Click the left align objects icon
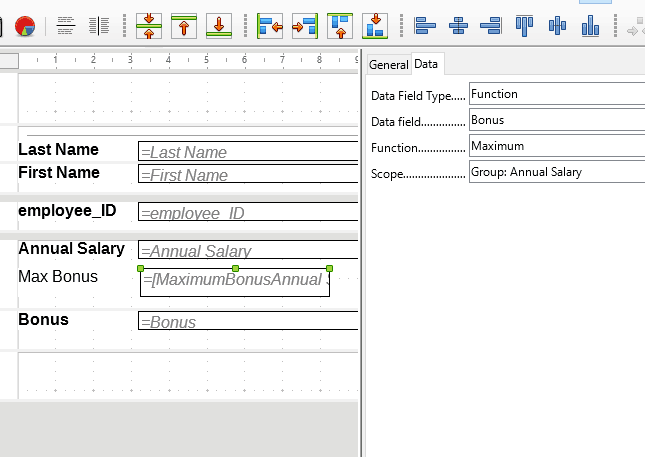 coord(425,26)
